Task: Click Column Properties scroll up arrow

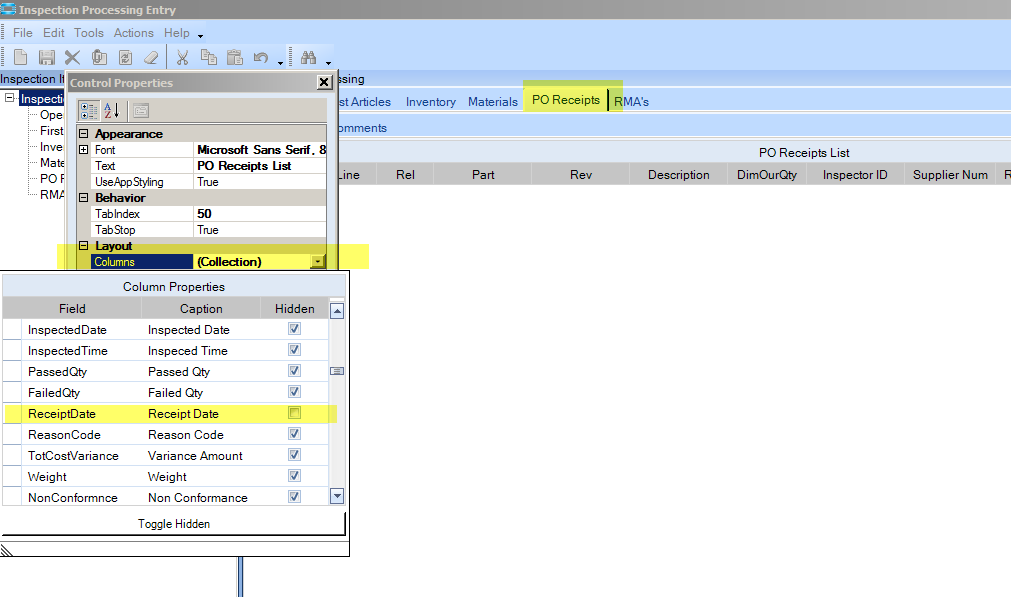Action: point(337,311)
